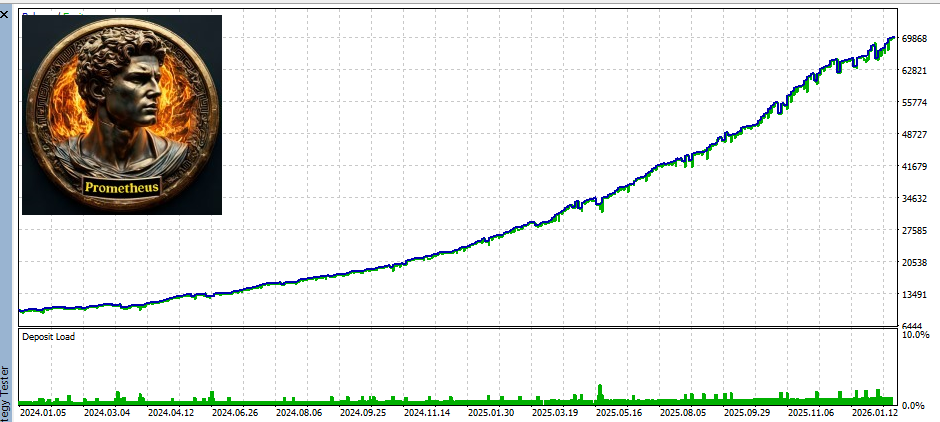Screen dimensions: 940x422
Task: Click the 2024.11.14 date label
Action: [427, 412]
